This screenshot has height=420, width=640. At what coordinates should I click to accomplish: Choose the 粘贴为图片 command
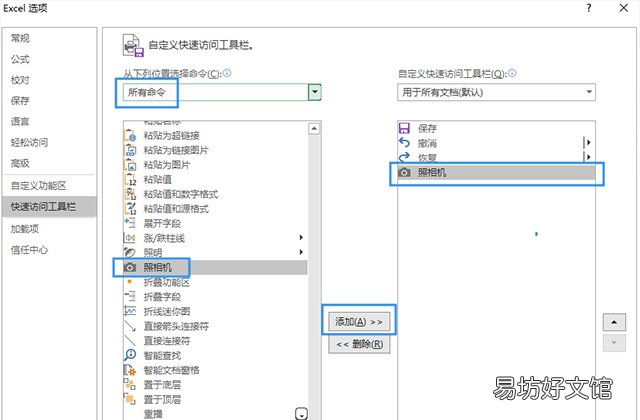(215, 165)
